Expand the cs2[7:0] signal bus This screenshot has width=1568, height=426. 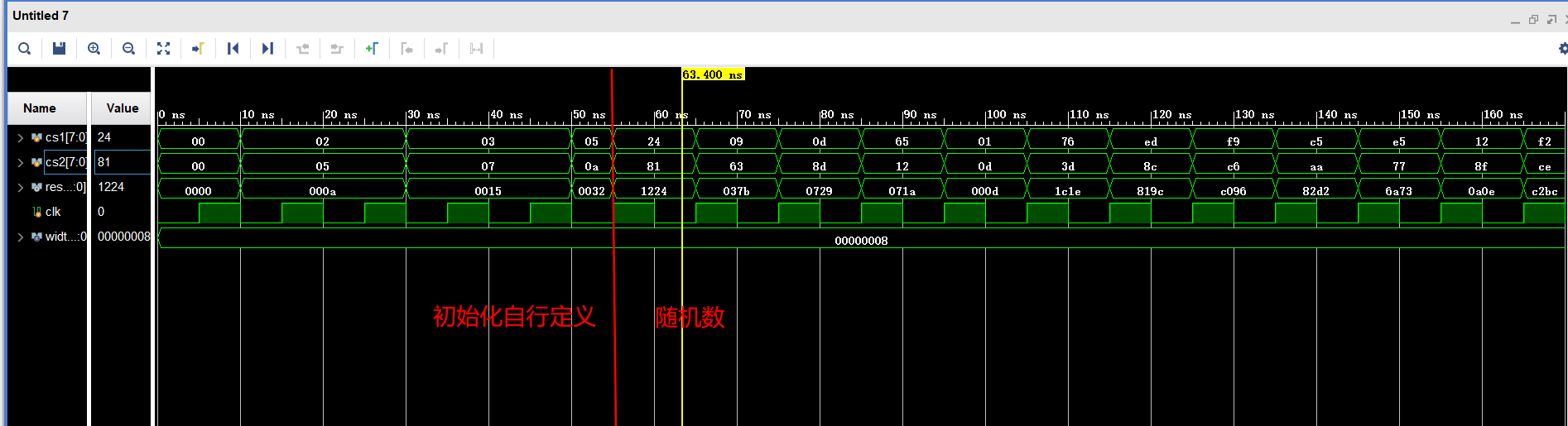click(21, 163)
